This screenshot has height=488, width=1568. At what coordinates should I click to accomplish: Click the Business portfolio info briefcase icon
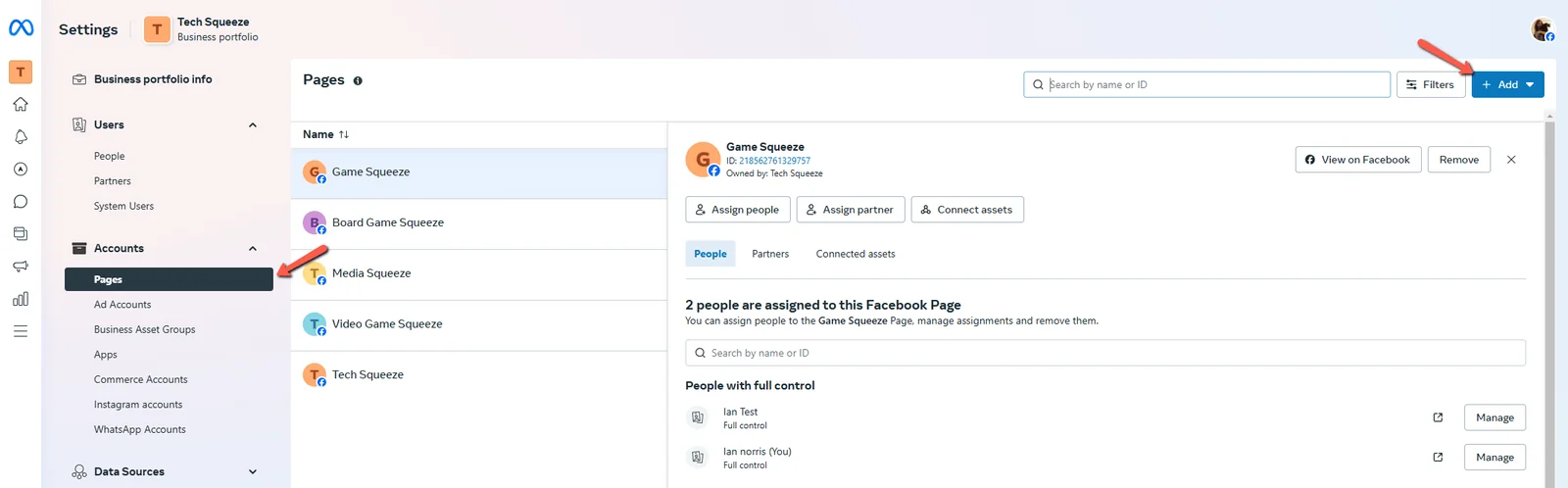point(79,79)
